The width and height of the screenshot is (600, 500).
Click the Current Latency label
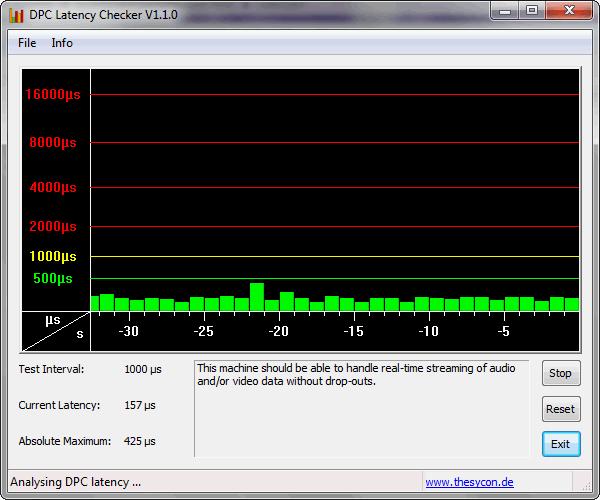(59, 406)
